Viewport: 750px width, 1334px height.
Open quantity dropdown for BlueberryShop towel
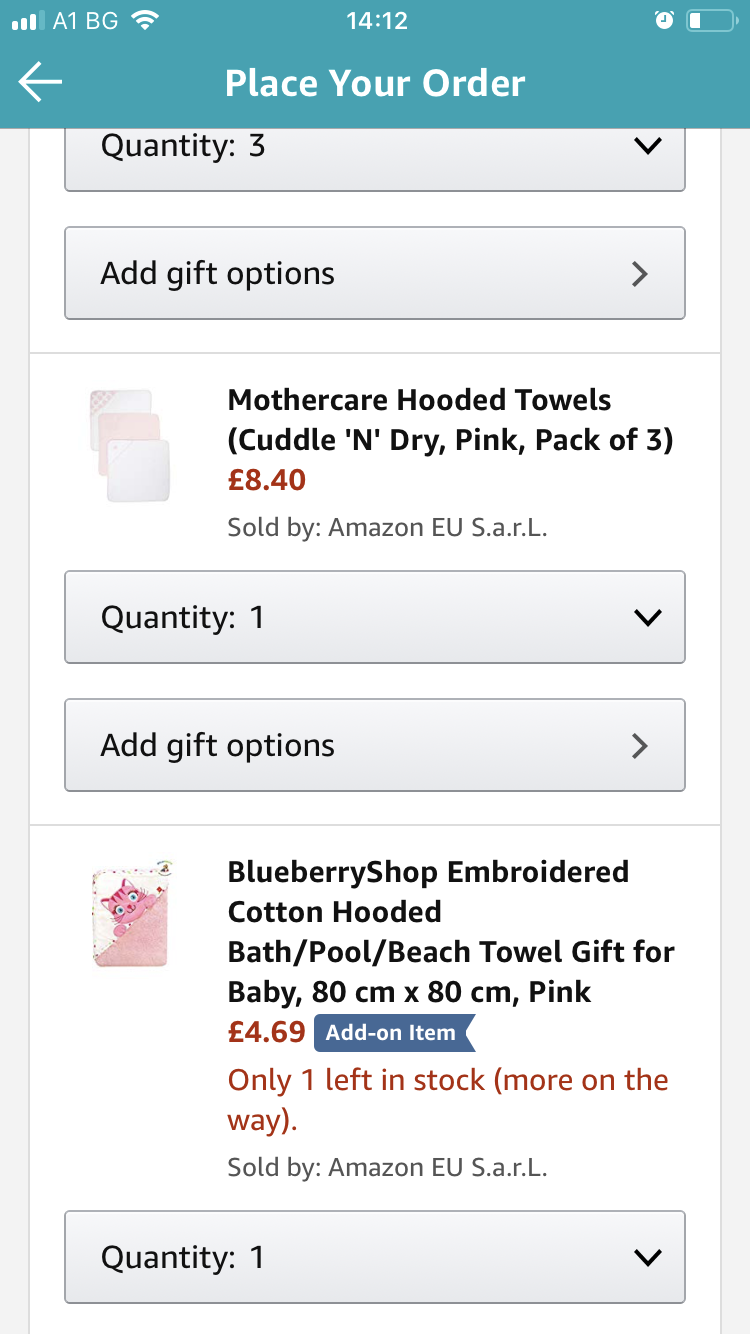[x=374, y=1257]
